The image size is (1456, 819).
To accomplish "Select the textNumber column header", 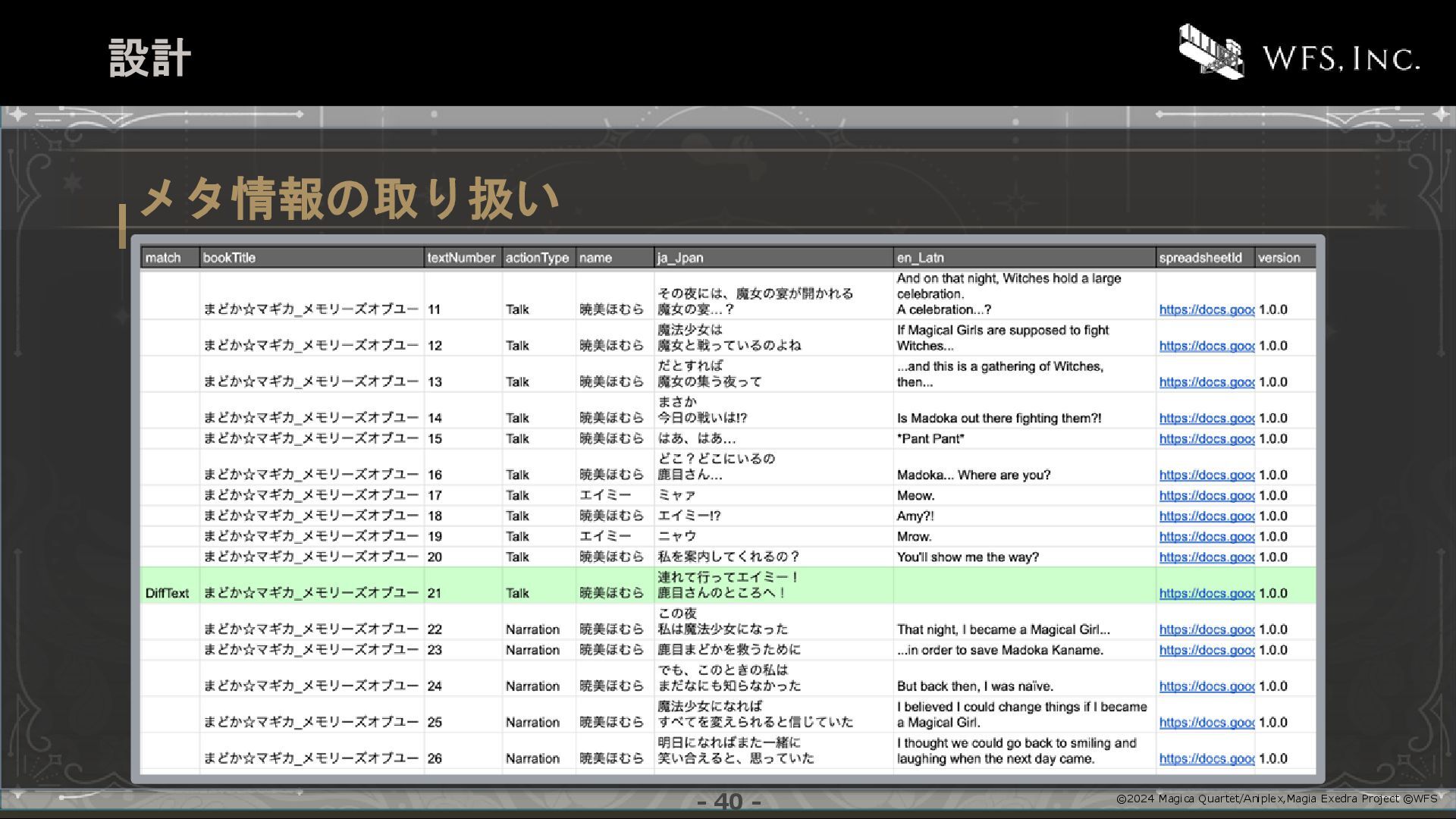I will [463, 258].
